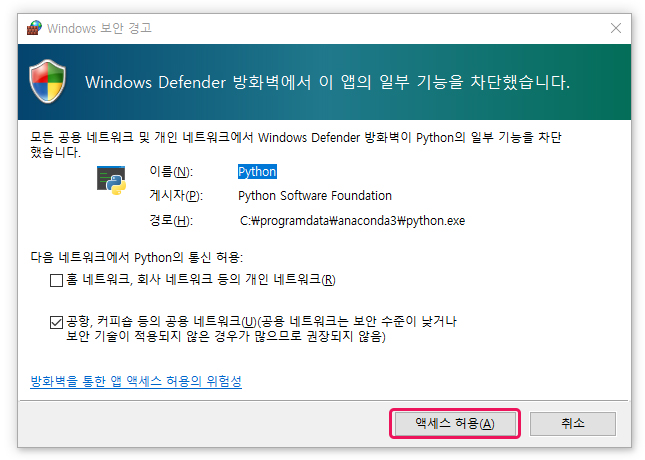Open link 방화벽을 통한 앱 액세스 허용의 위험성
Viewport: 645px width, 460px height.
pos(136,381)
